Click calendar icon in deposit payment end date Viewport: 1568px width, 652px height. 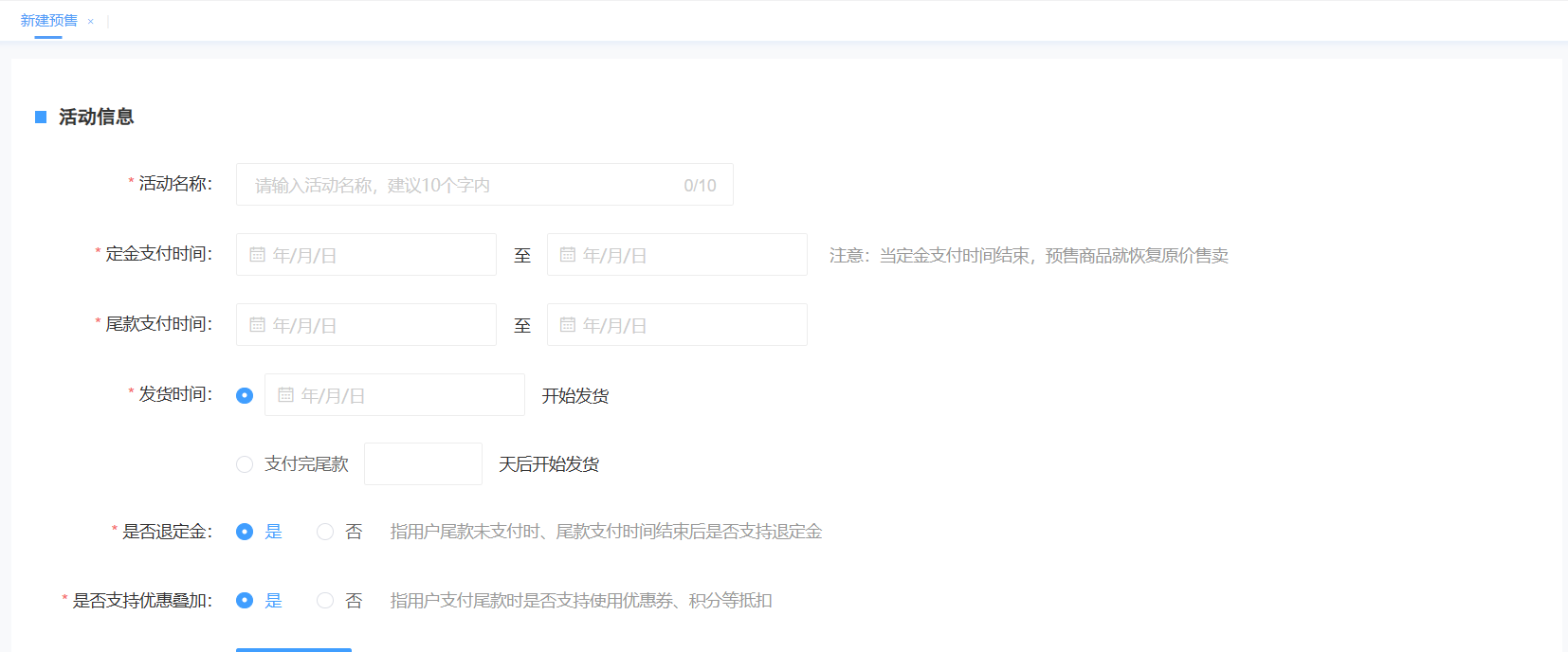pyautogui.click(x=568, y=255)
